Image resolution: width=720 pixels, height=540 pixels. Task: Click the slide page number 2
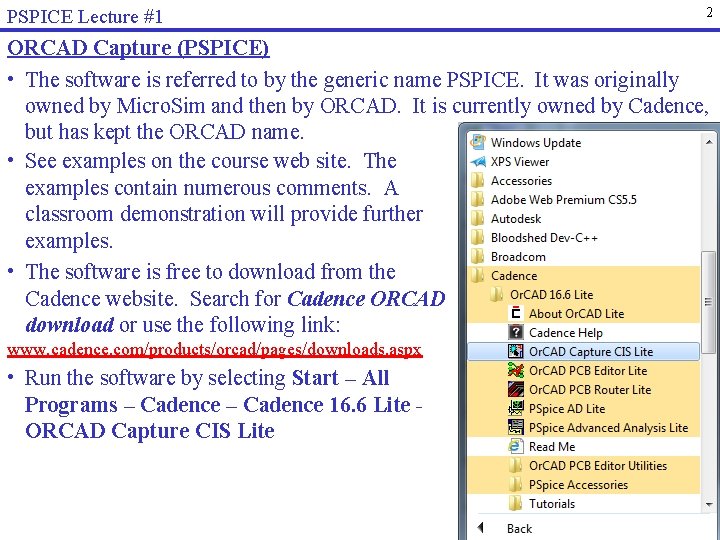click(x=709, y=12)
